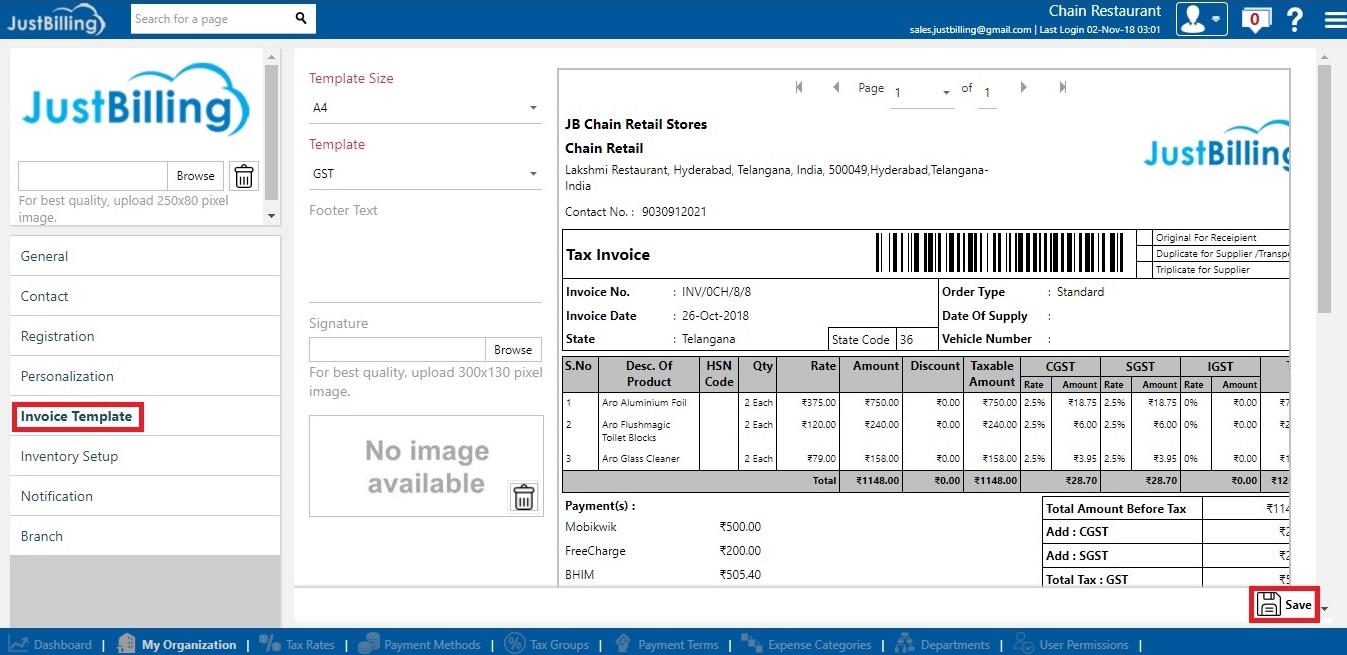
Task: Switch to the Departments tab
Action: (944, 644)
